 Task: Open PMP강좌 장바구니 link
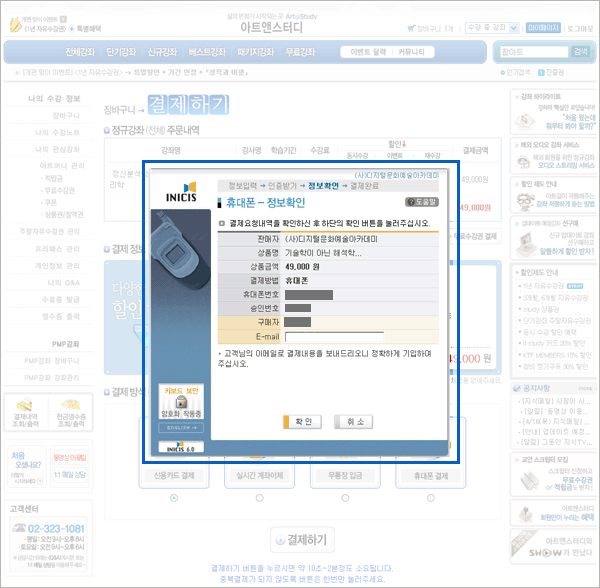(x=52, y=361)
